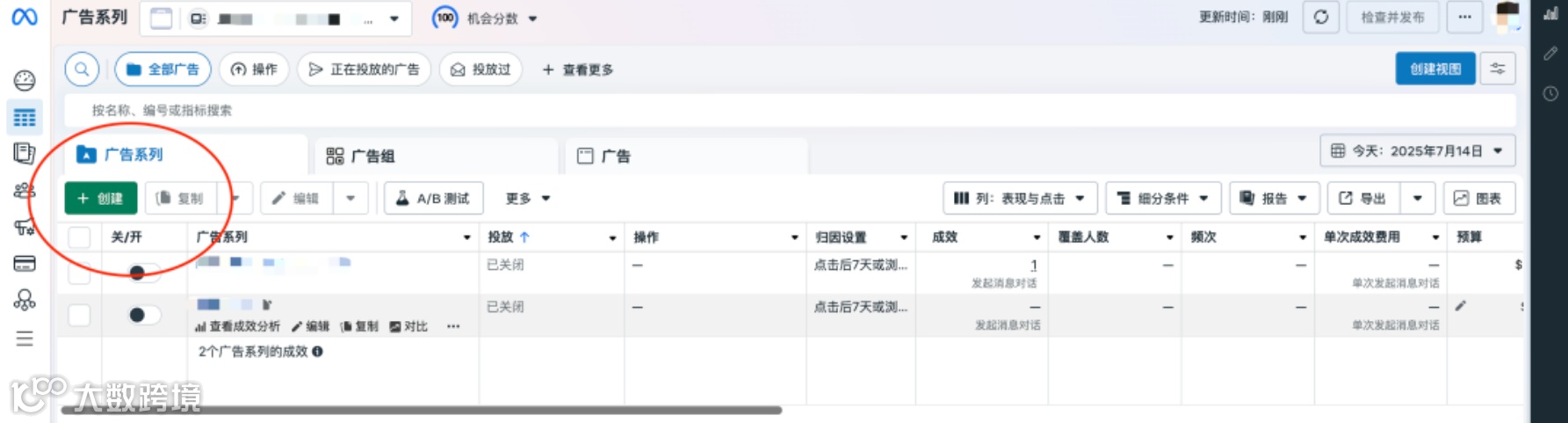Click 查看成效分析 in second campaign row
Screen dimensions: 1568x423
coord(237,326)
